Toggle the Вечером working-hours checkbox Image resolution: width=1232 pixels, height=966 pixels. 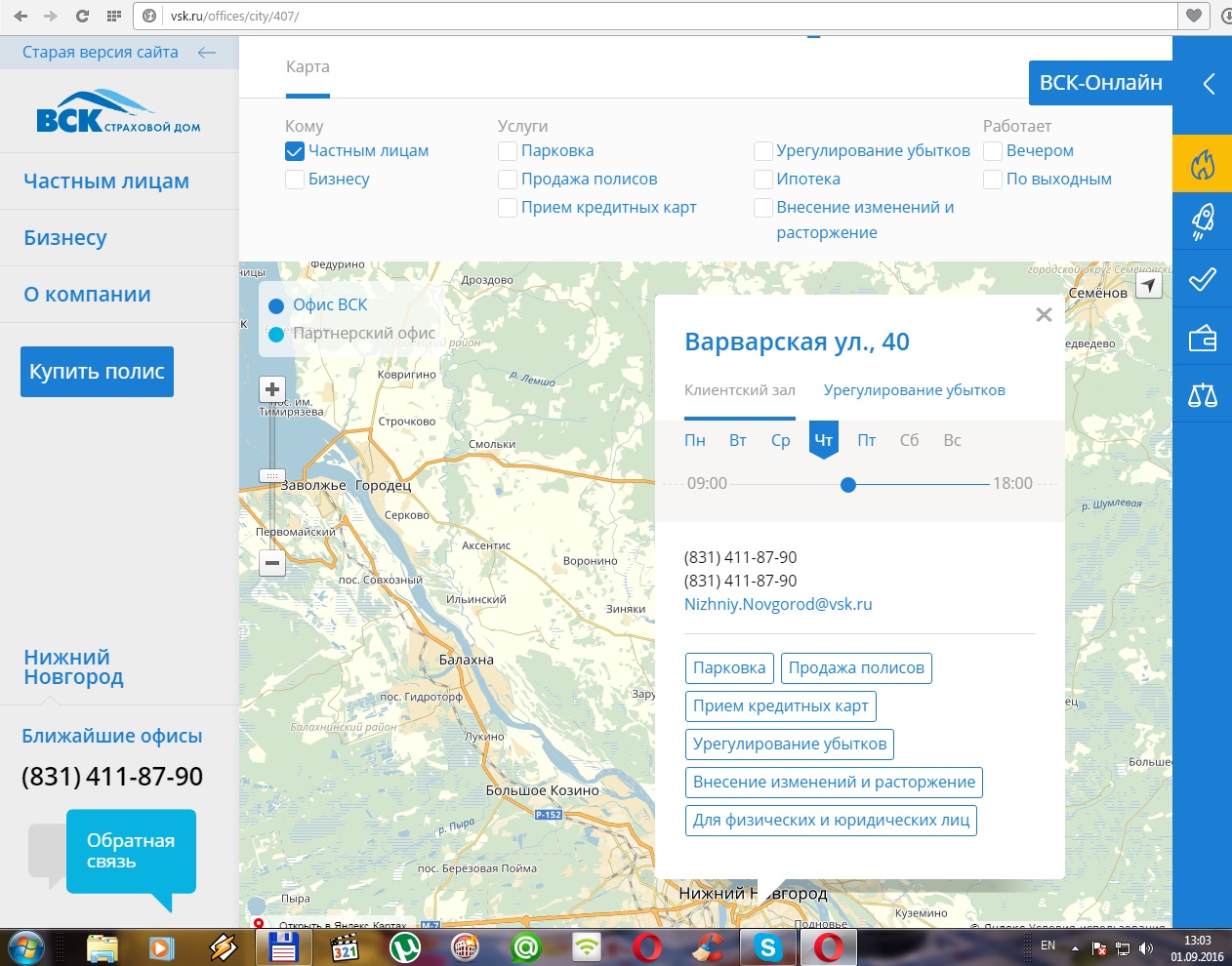click(x=993, y=151)
